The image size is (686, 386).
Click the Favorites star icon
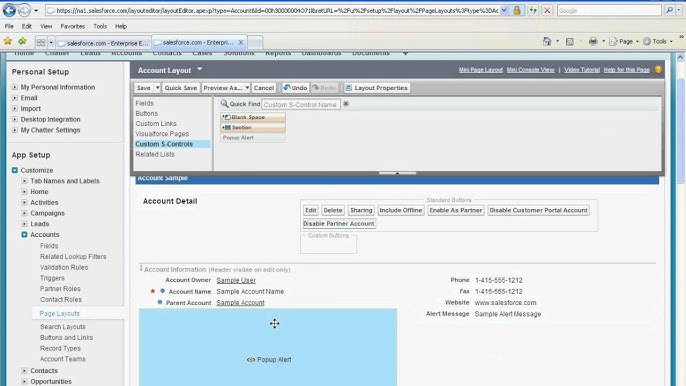(x=8, y=42)
